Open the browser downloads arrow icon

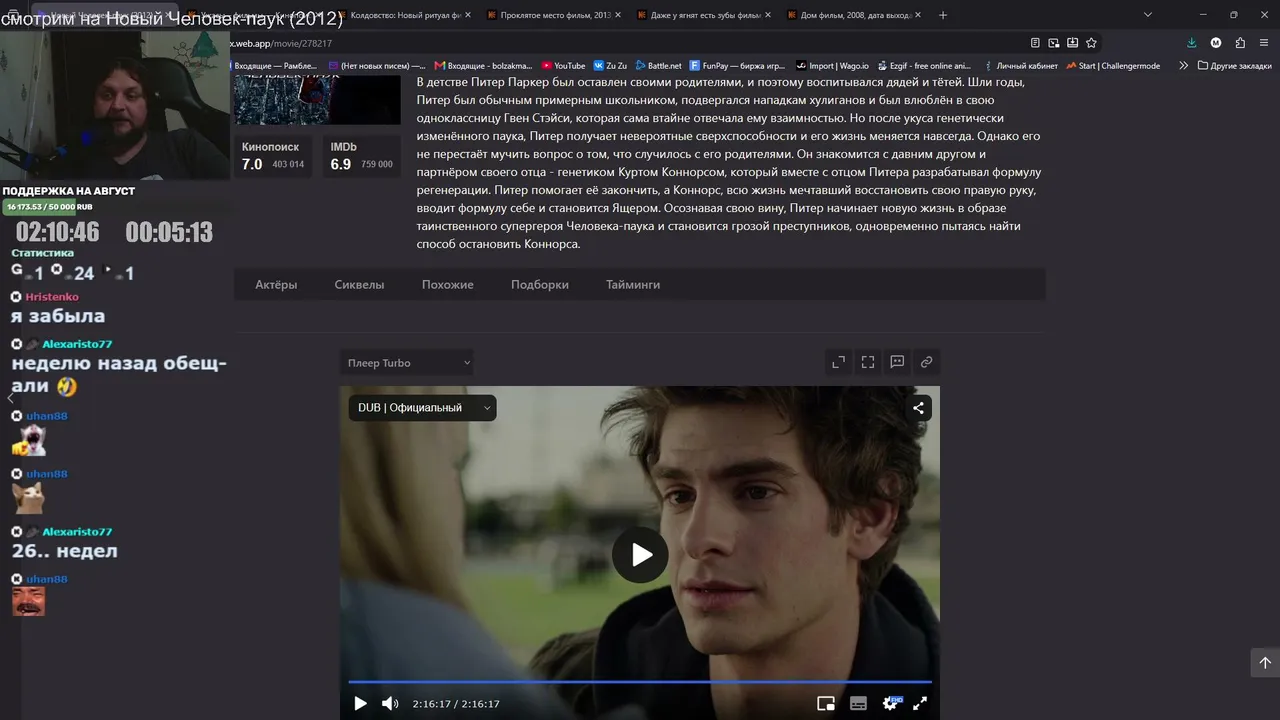tap(1191, 43)
